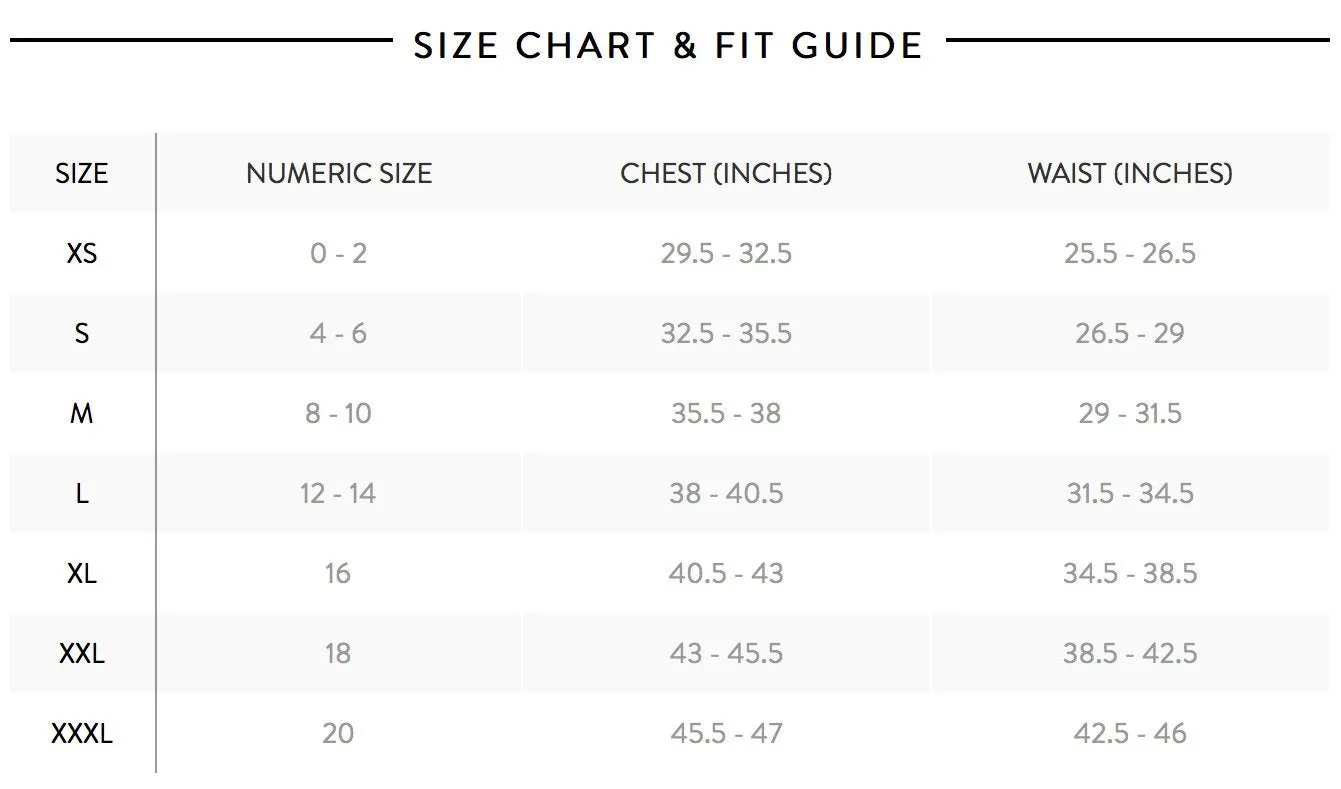Select the L size row label
The height and width of the screenshot is (789, 1341).
pos(81,493)
